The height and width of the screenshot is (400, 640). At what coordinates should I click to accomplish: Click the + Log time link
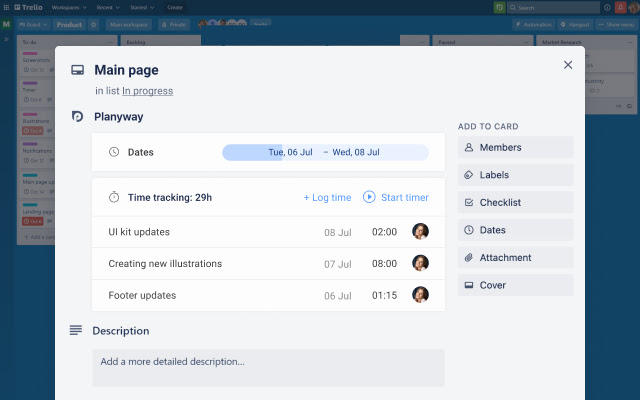tap(327, 197)
